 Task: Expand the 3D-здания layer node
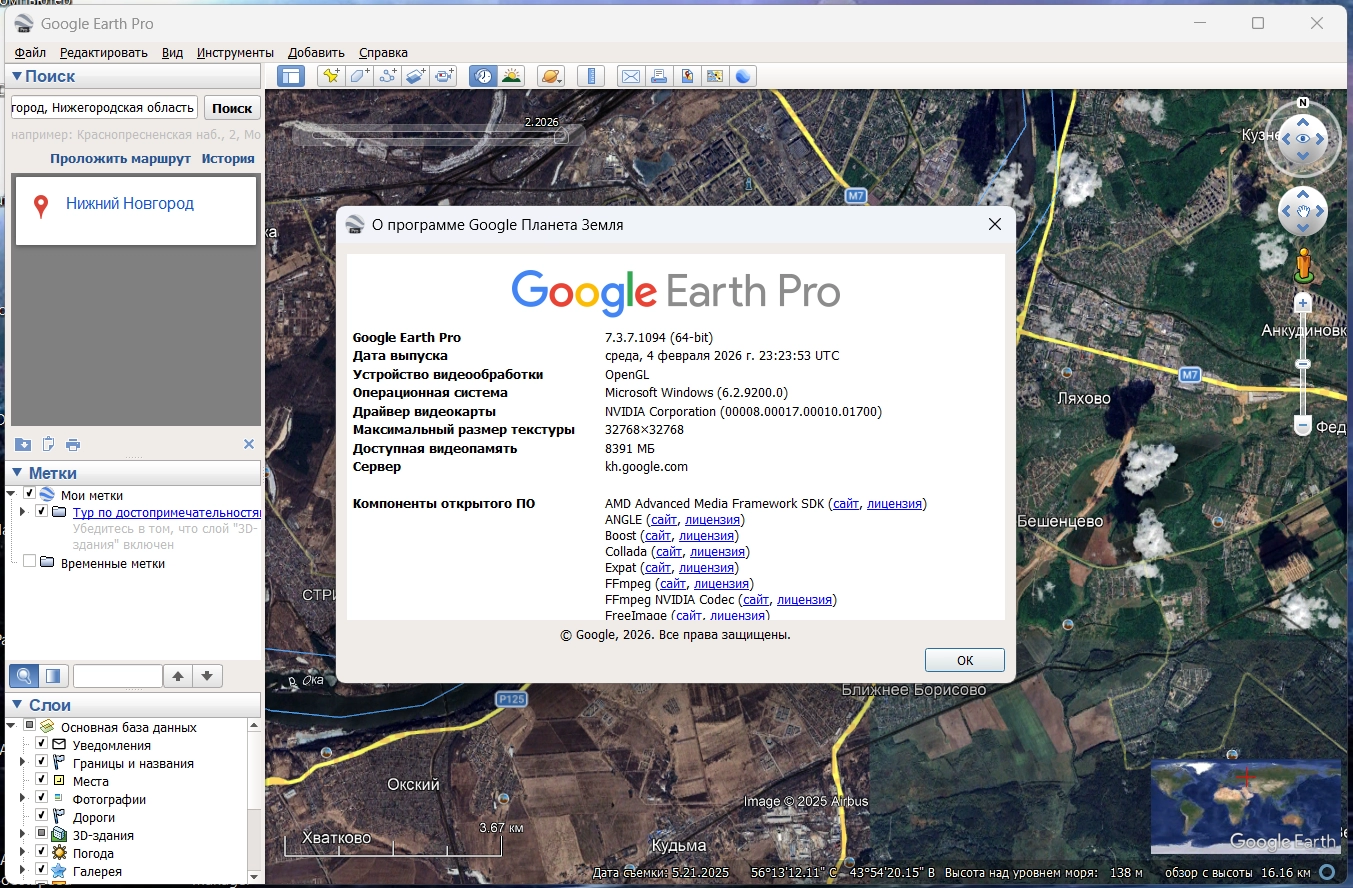click(23, 834)
